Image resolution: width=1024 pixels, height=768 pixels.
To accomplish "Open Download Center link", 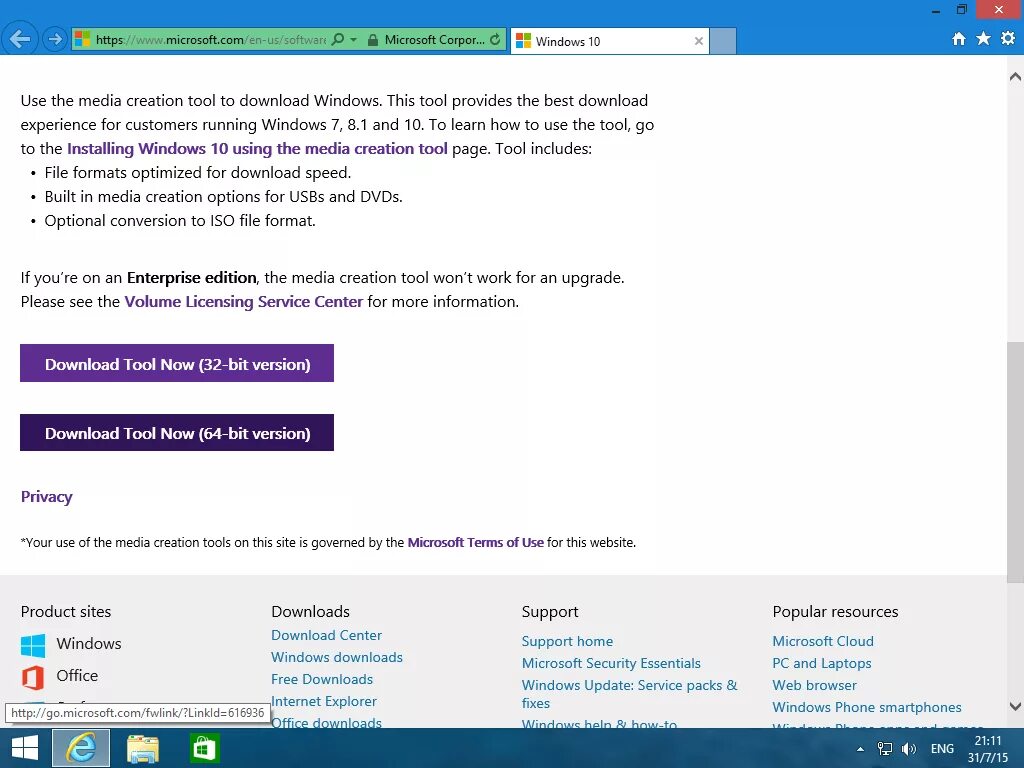I will (326, 635).
